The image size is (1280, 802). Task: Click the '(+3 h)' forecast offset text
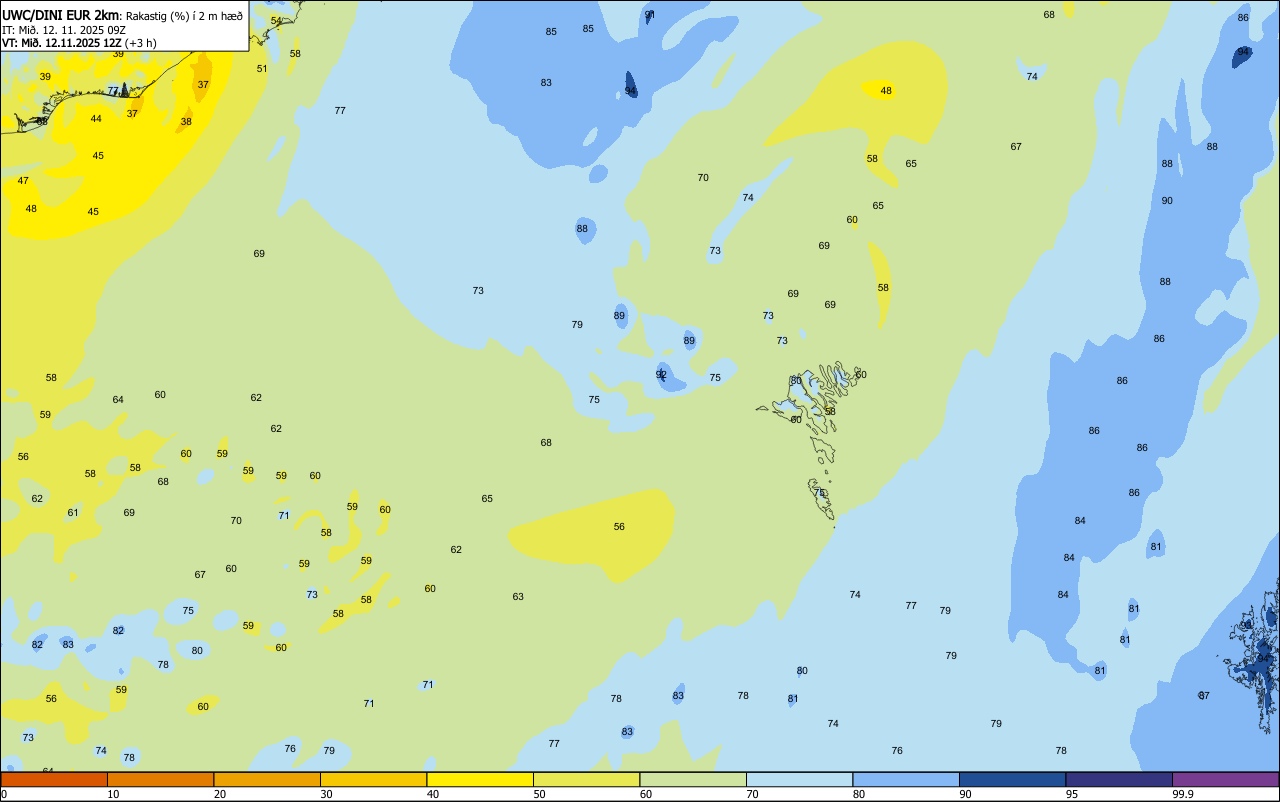coord(141,43)
